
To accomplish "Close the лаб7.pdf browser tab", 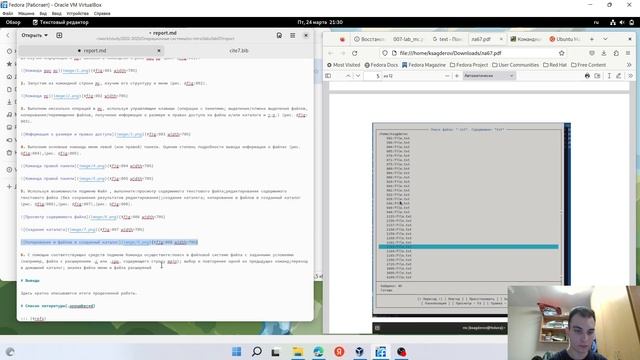I will pos(501,39).
